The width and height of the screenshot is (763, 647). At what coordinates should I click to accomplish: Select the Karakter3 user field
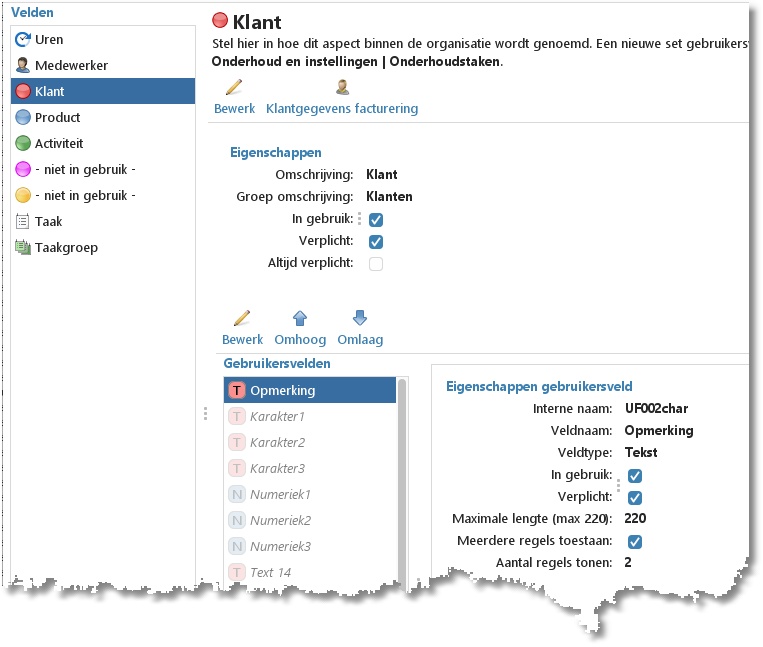[x=310, y=468]
